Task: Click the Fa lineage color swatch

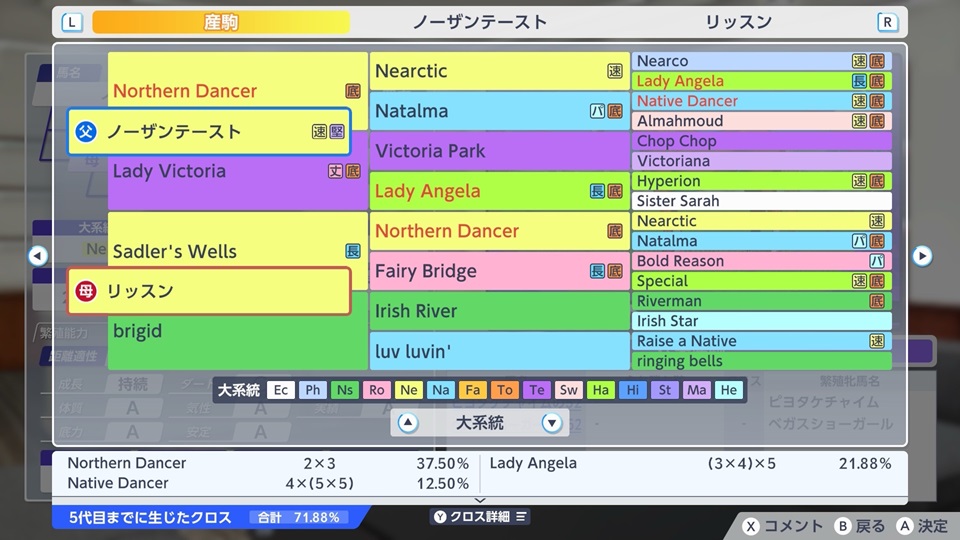Action: pos(473,390)
